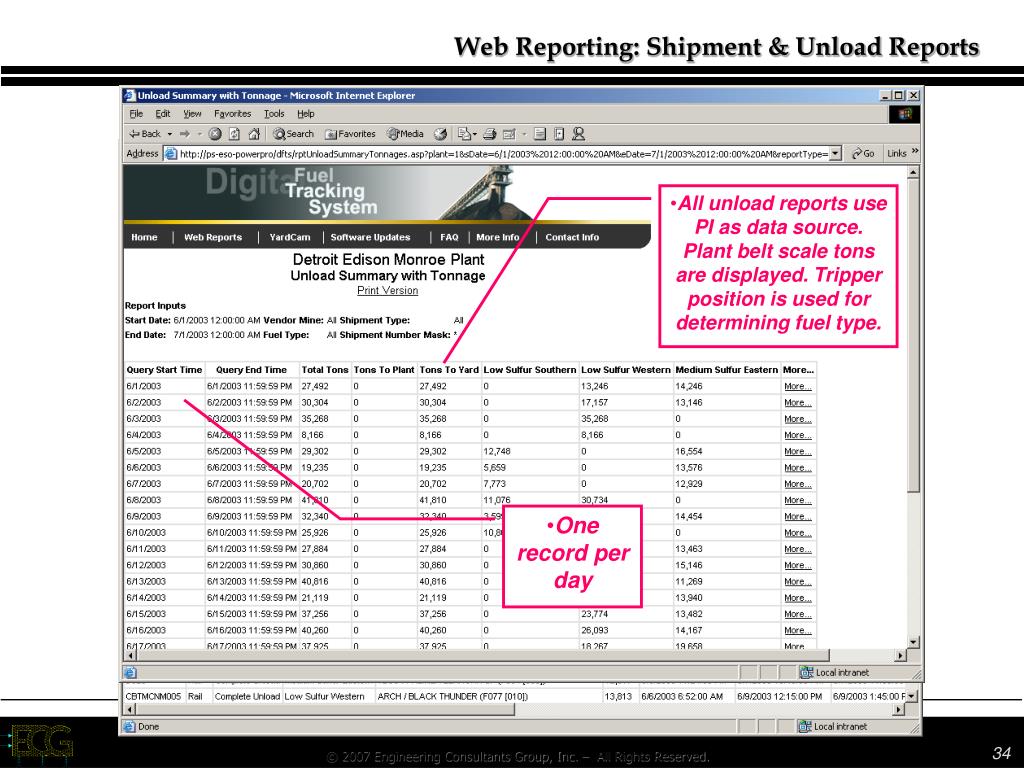Click the Go button
The image size is (1024, 768).
[863, 153]
